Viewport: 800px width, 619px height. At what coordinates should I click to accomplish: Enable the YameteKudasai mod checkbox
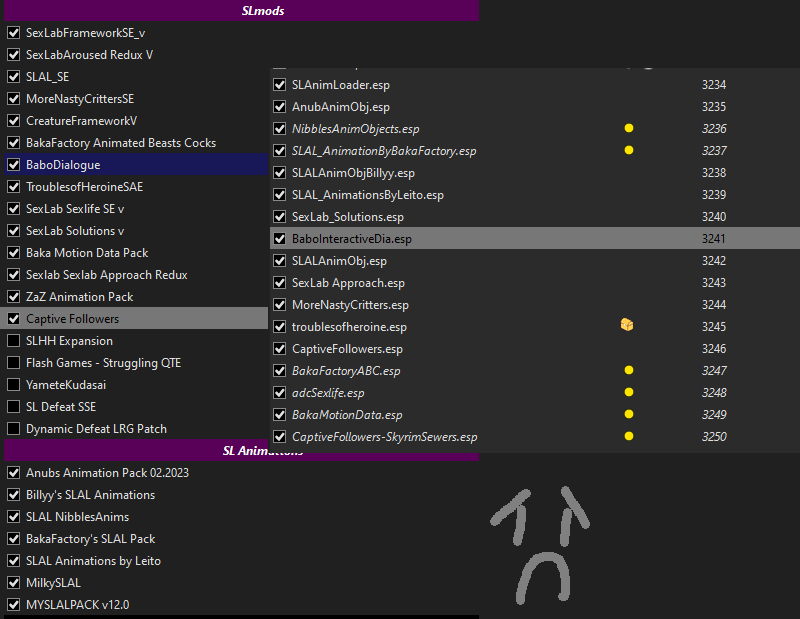tap(14, 384)
